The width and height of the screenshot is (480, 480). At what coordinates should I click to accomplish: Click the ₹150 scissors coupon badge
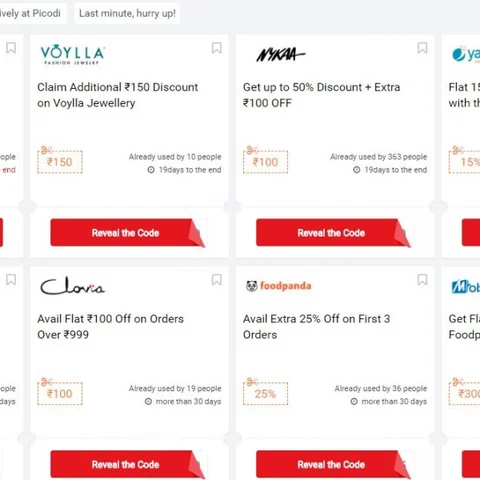pos(60,160)
